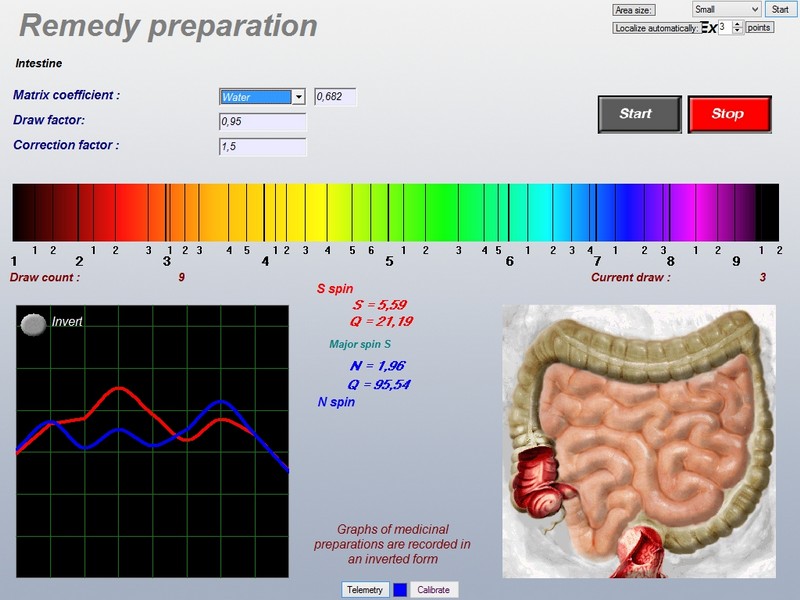
Task: Click the Correction factor input field
Action: 262,147
